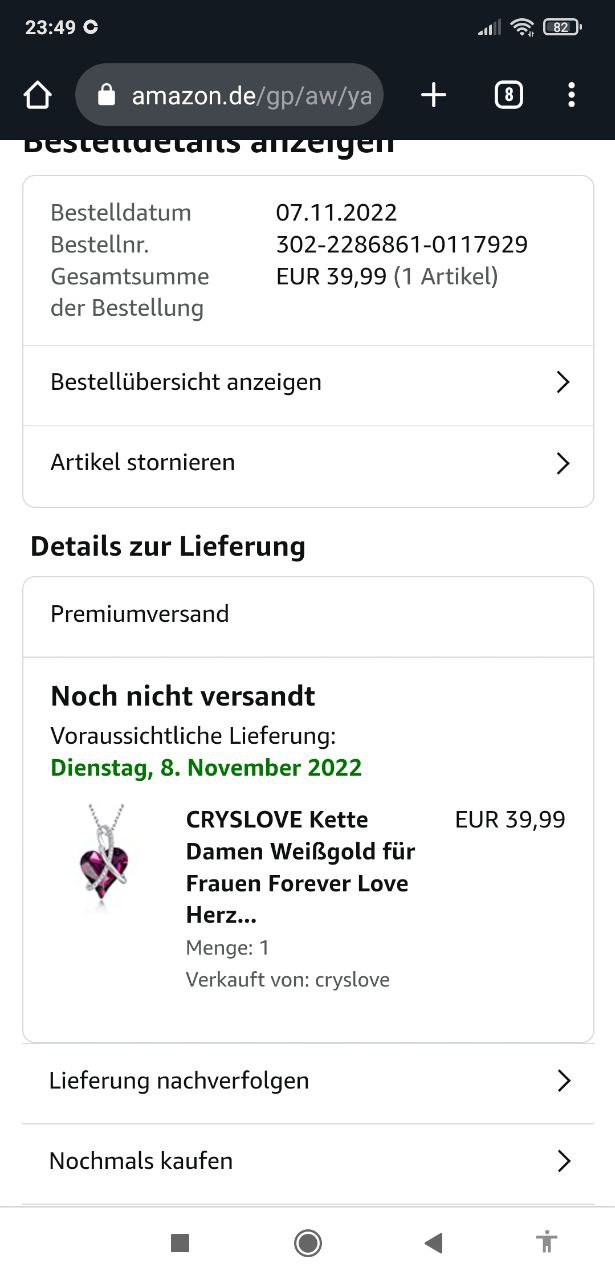Expand Bestellübersicht anzeigen chevron
The width and height of the screenshot is (615, 1280).
tap(563, 382)
